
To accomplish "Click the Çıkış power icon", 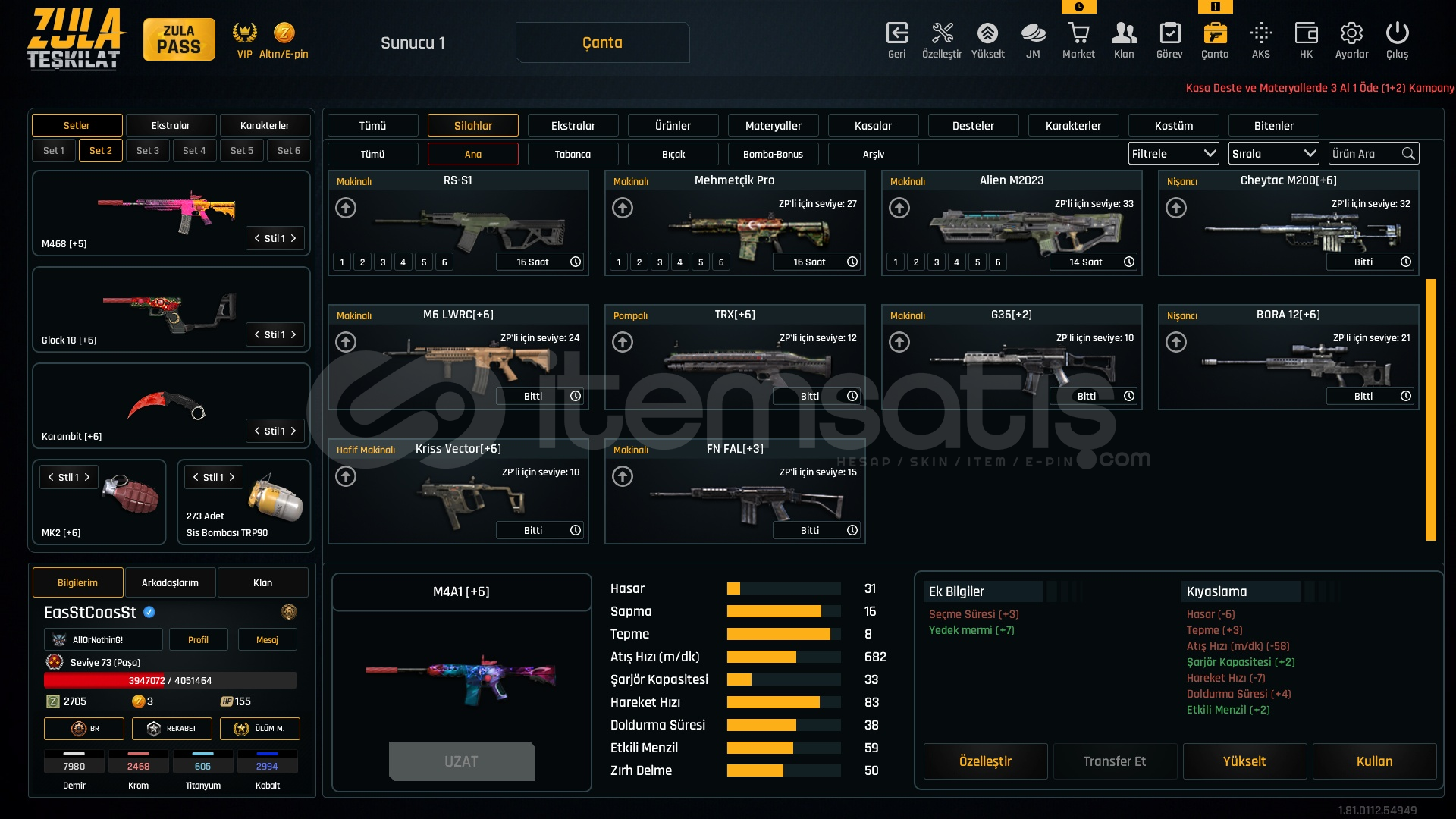I will click(x=1397, y=34).
